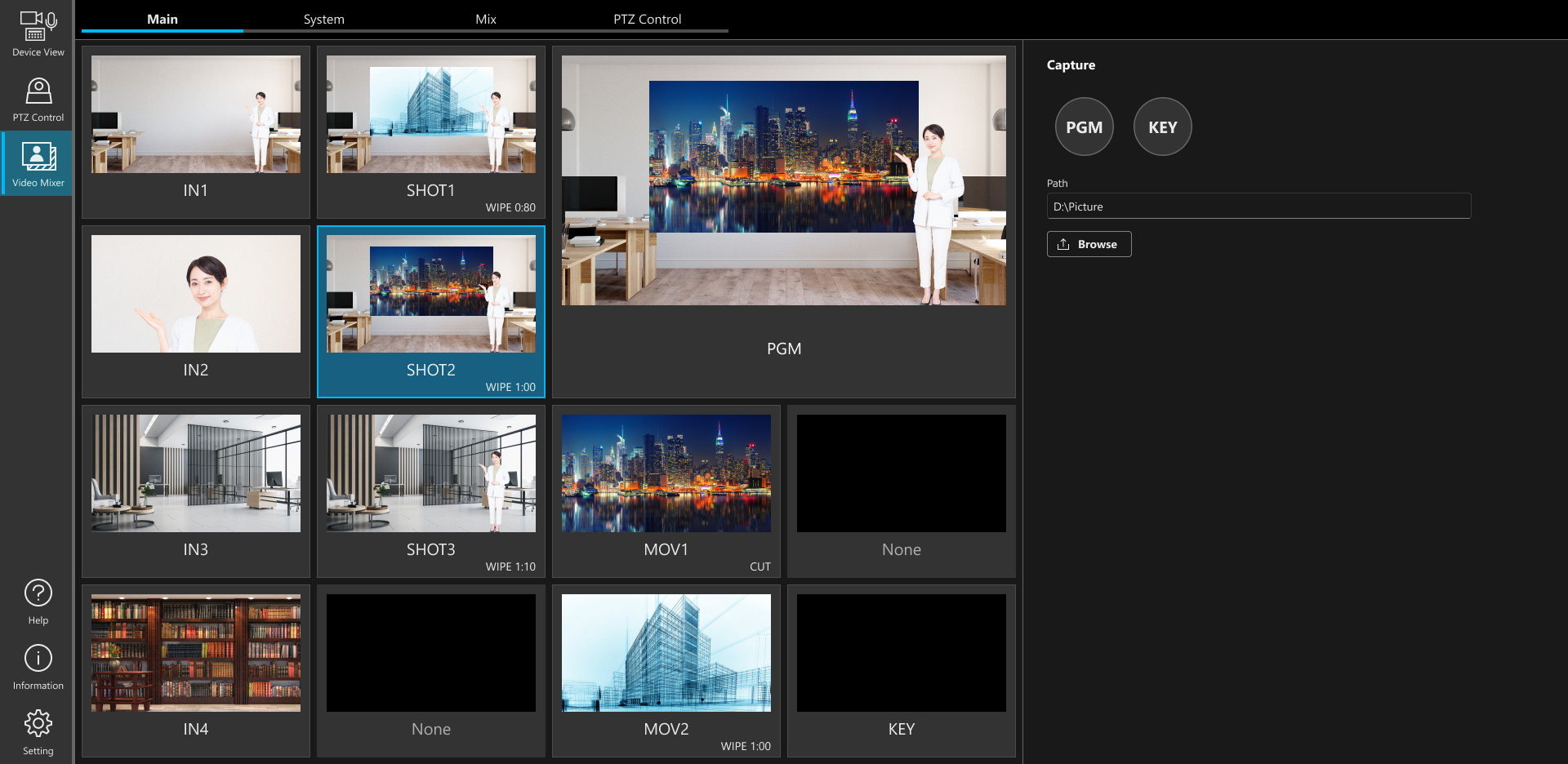The width and height of the screenshot is (1568, 764).
Task: Select the IN1 input thumbnail
Action: [196, 115]
